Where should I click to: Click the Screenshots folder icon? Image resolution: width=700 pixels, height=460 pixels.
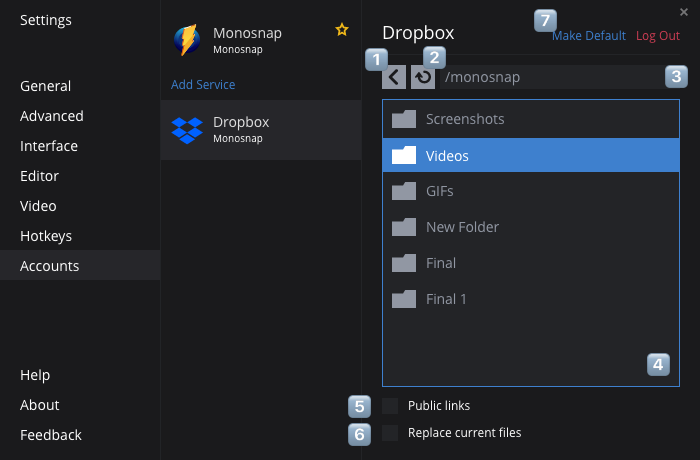(x=404, y=119)
